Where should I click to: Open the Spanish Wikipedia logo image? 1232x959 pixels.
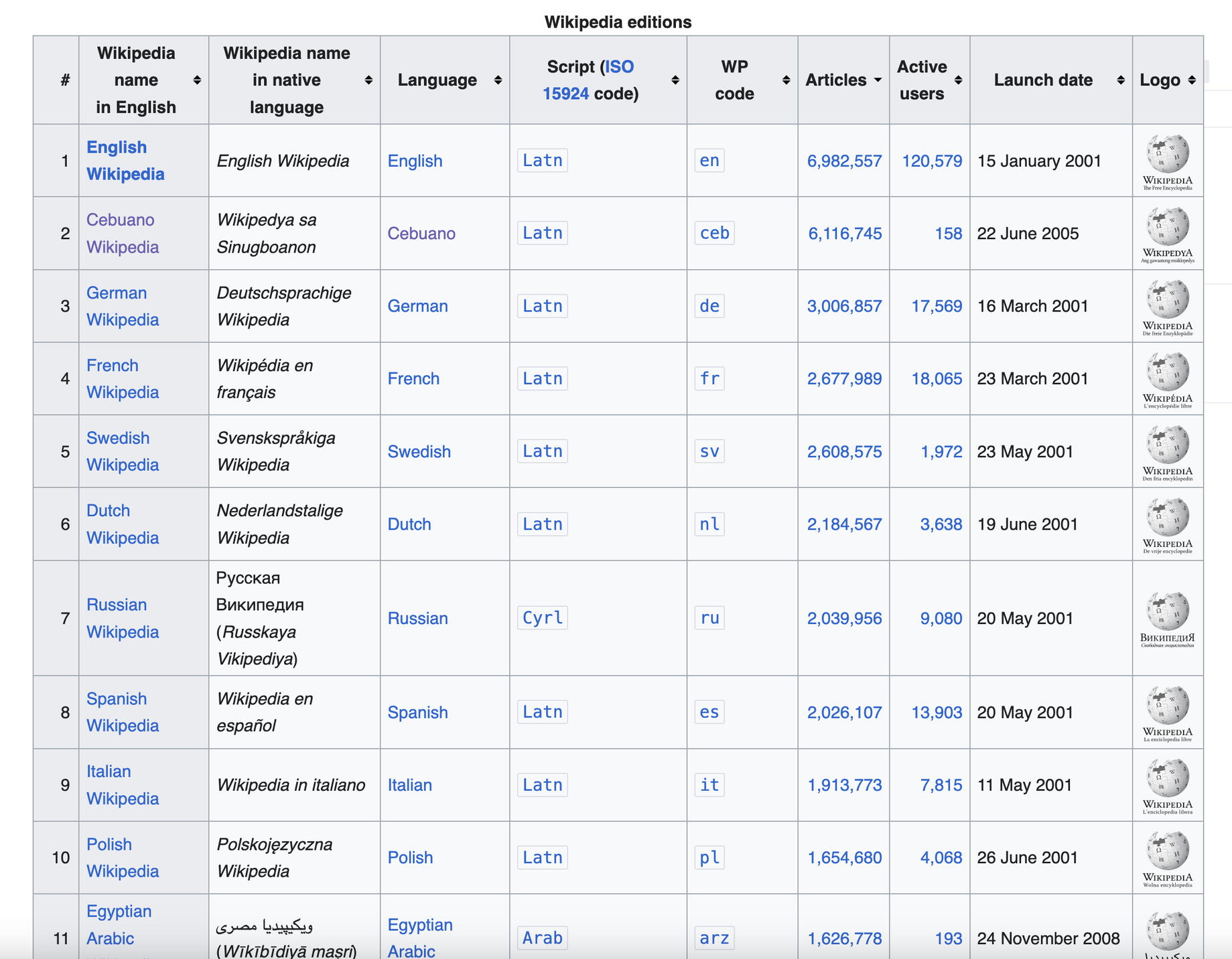click(x=1167, y=712)
